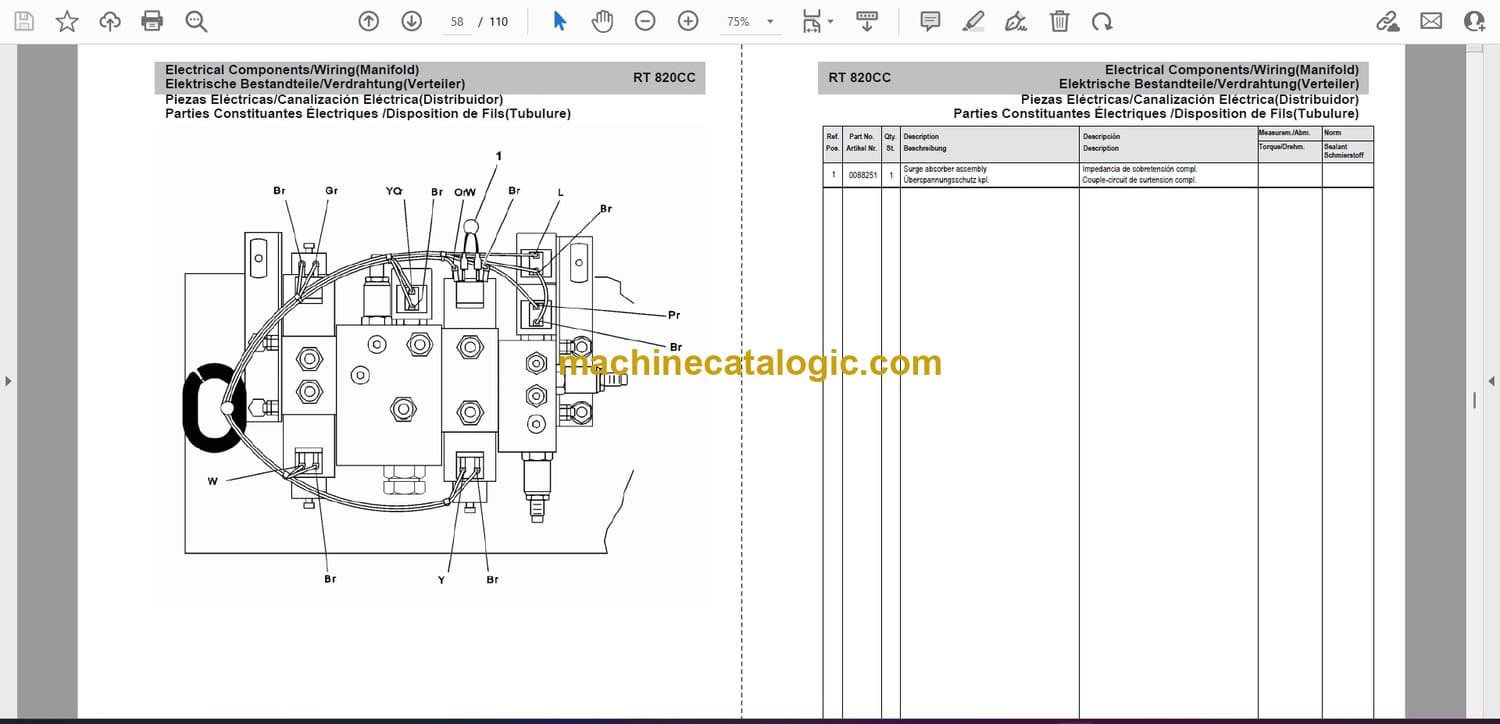Click the "L" wire label in the diagram

560,191
